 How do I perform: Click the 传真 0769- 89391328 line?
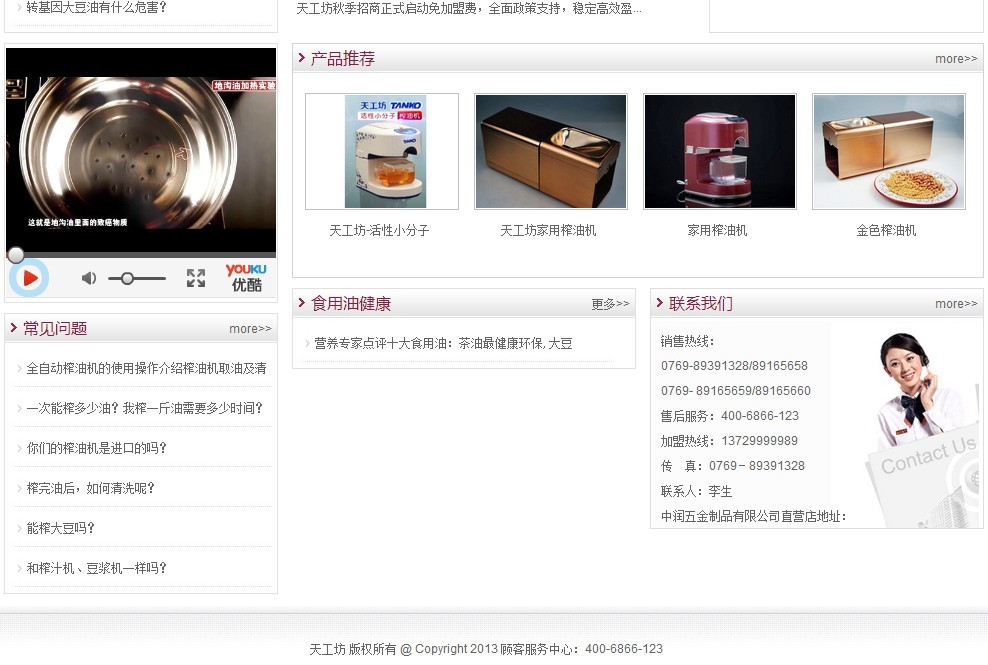click(733, 466)
